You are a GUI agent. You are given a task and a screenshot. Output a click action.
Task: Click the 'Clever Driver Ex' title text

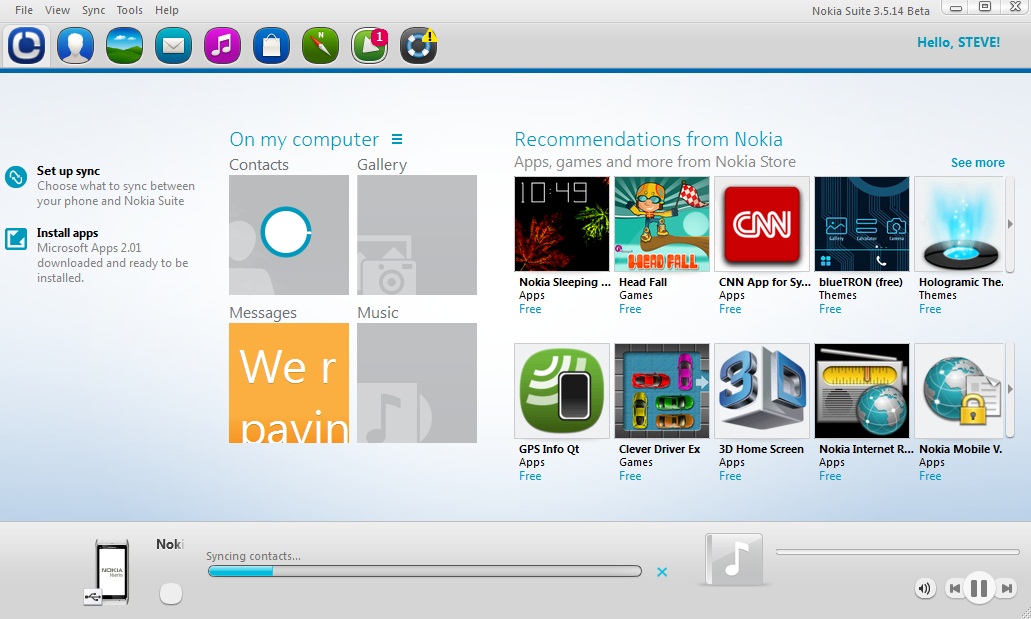(x=659, y=449)
